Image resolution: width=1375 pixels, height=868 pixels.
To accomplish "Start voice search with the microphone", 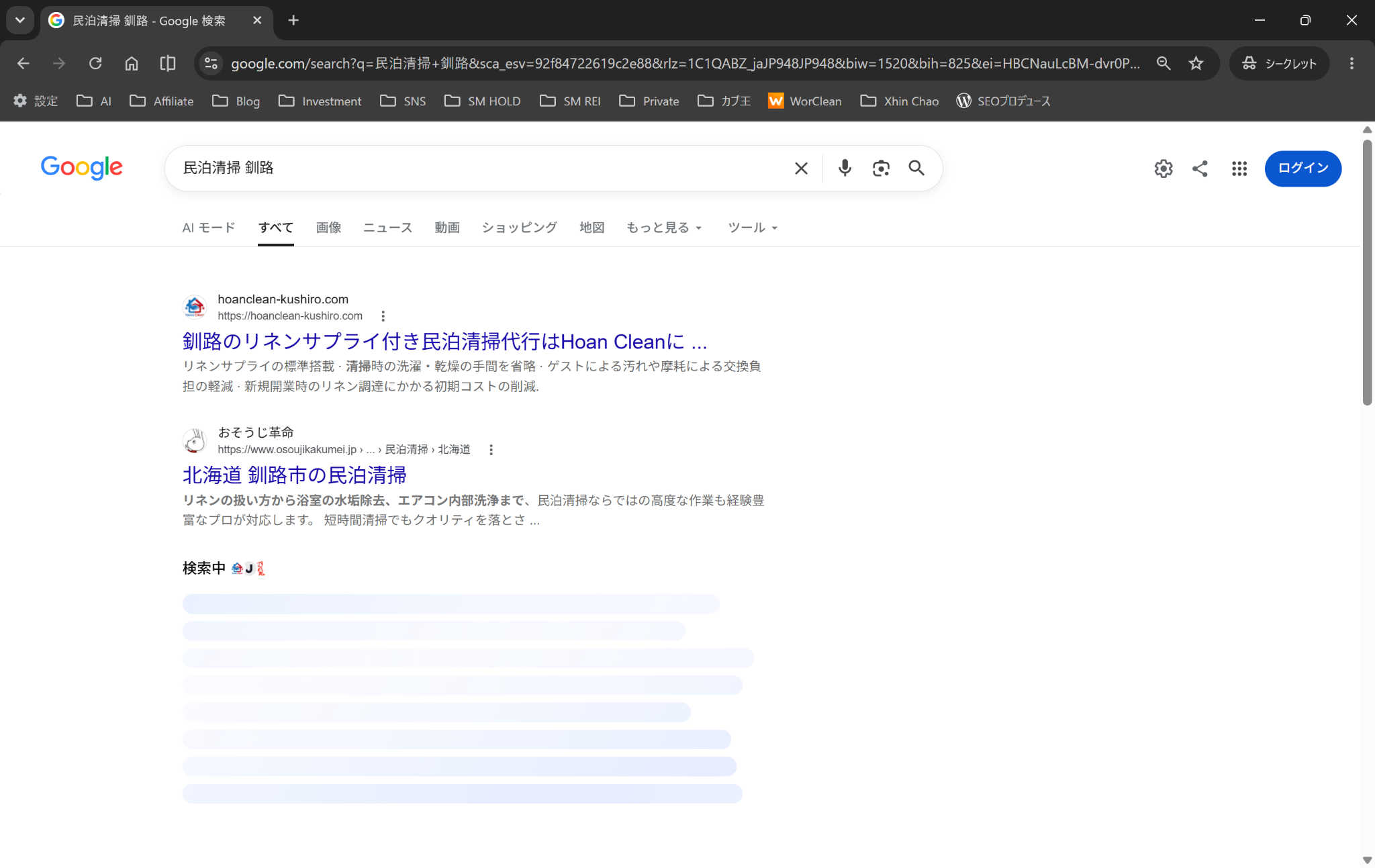I will tap(845, 168).
